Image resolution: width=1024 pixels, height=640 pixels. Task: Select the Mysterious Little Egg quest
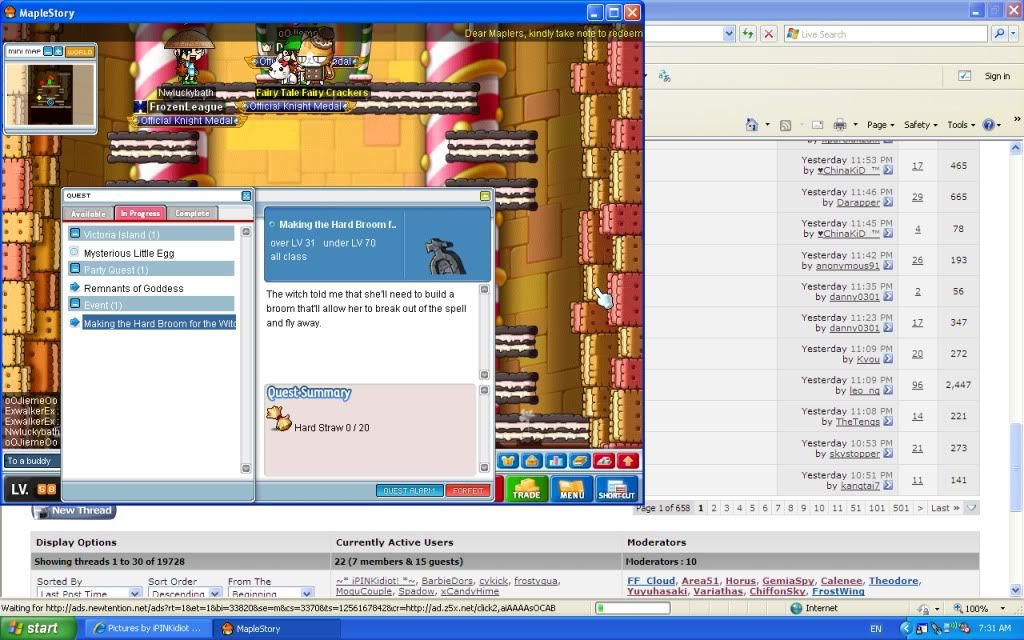(129, 253)
